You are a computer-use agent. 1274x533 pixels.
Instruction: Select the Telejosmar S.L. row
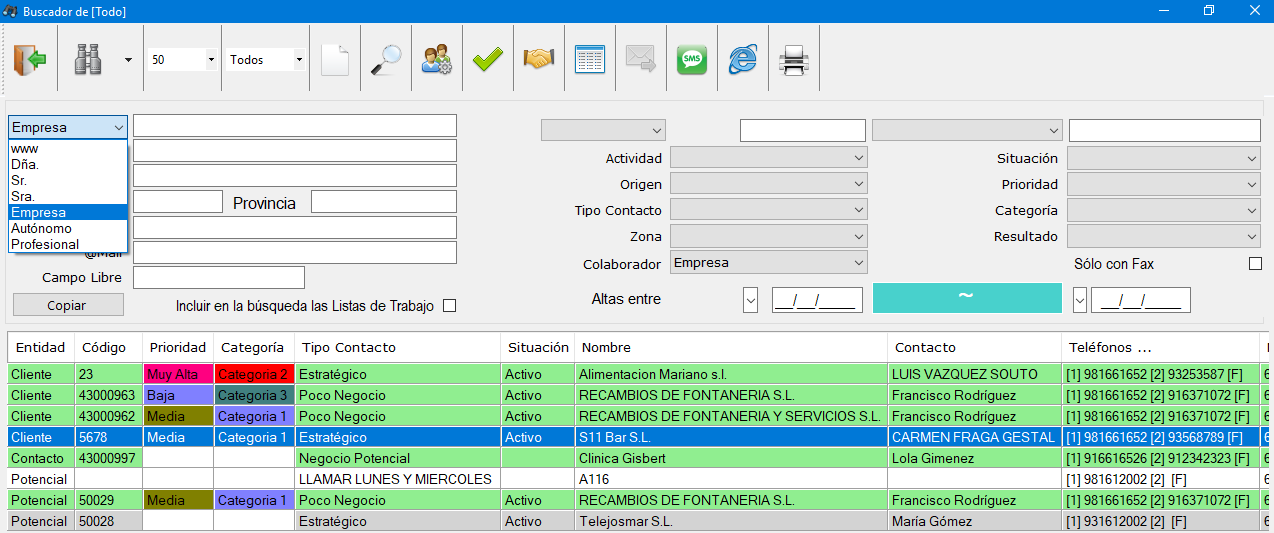(637, 521)
